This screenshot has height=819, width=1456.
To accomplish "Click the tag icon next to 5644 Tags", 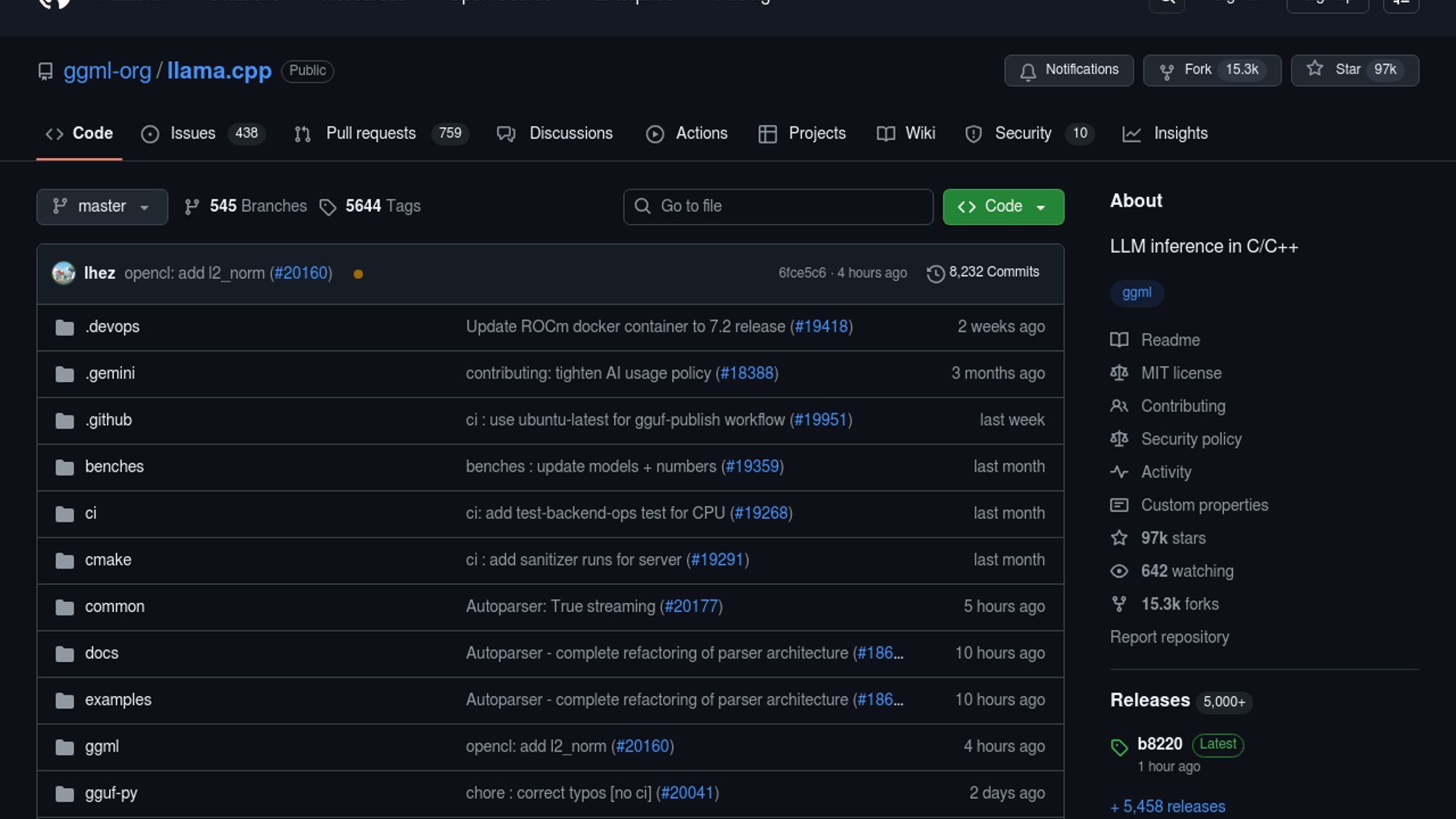I will tap(328, 207).
